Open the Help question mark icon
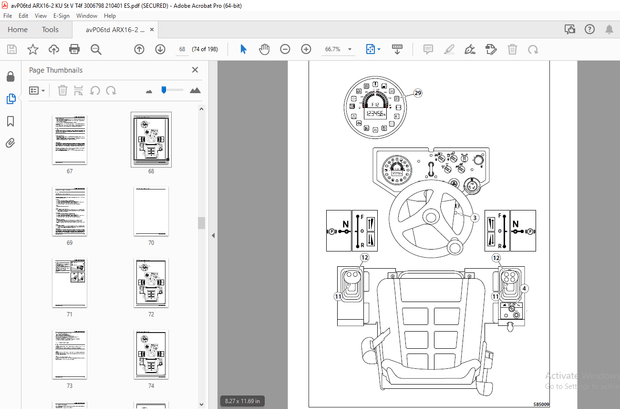 coord(590,29)
